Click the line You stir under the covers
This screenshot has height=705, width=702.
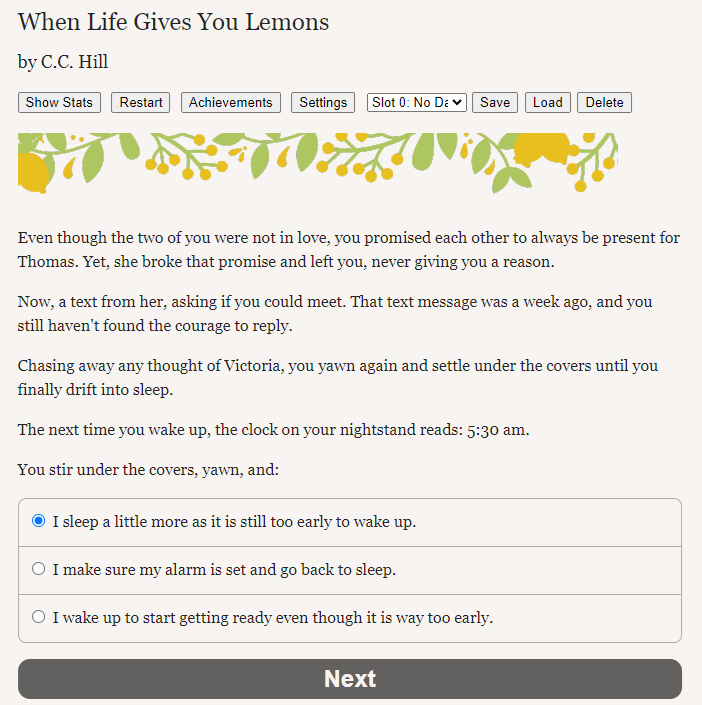(x=148, y=470)
